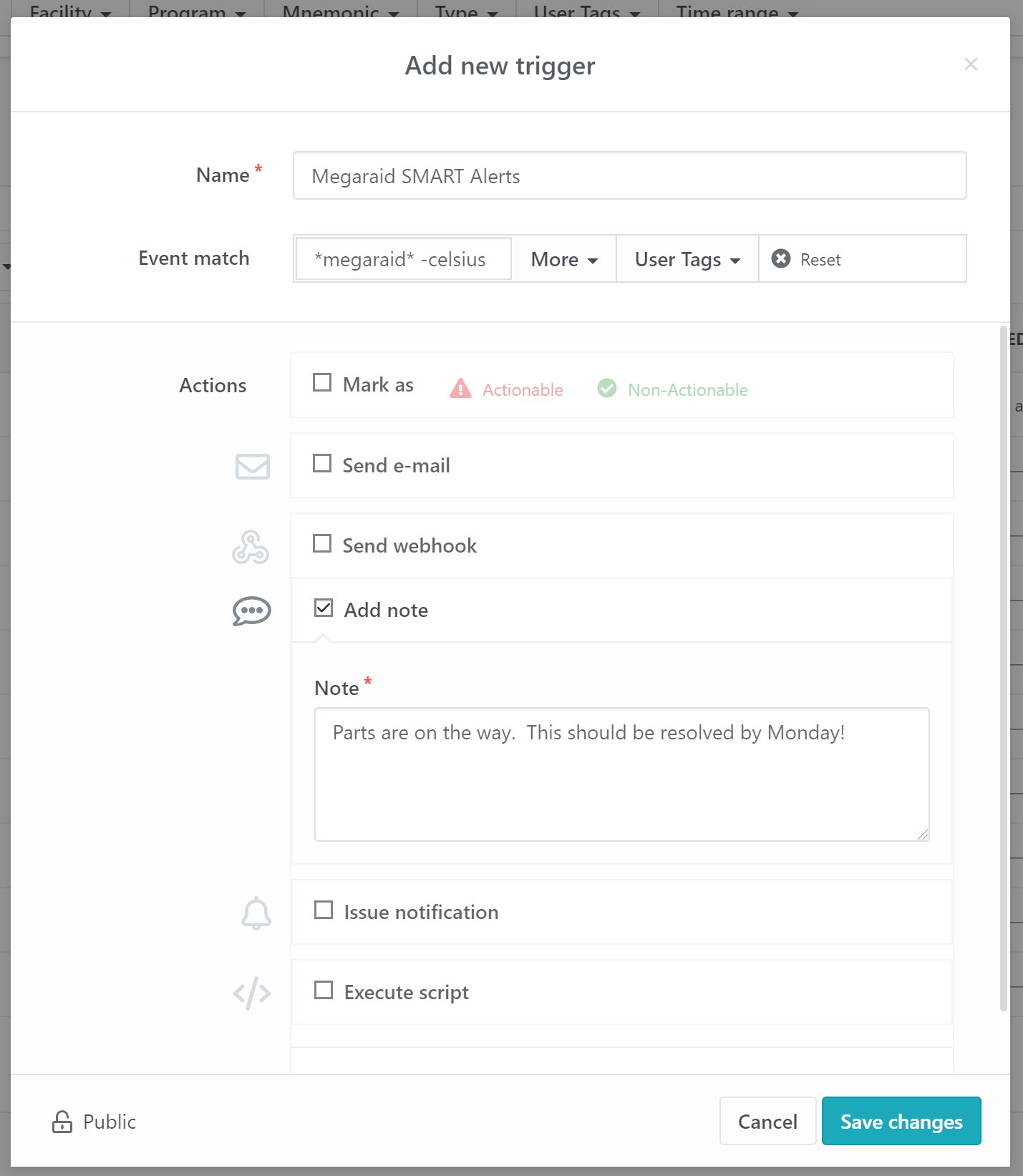Reset the event match filter
Viewport: 1023px width, 1176px height.
click(x=807, y=259)
